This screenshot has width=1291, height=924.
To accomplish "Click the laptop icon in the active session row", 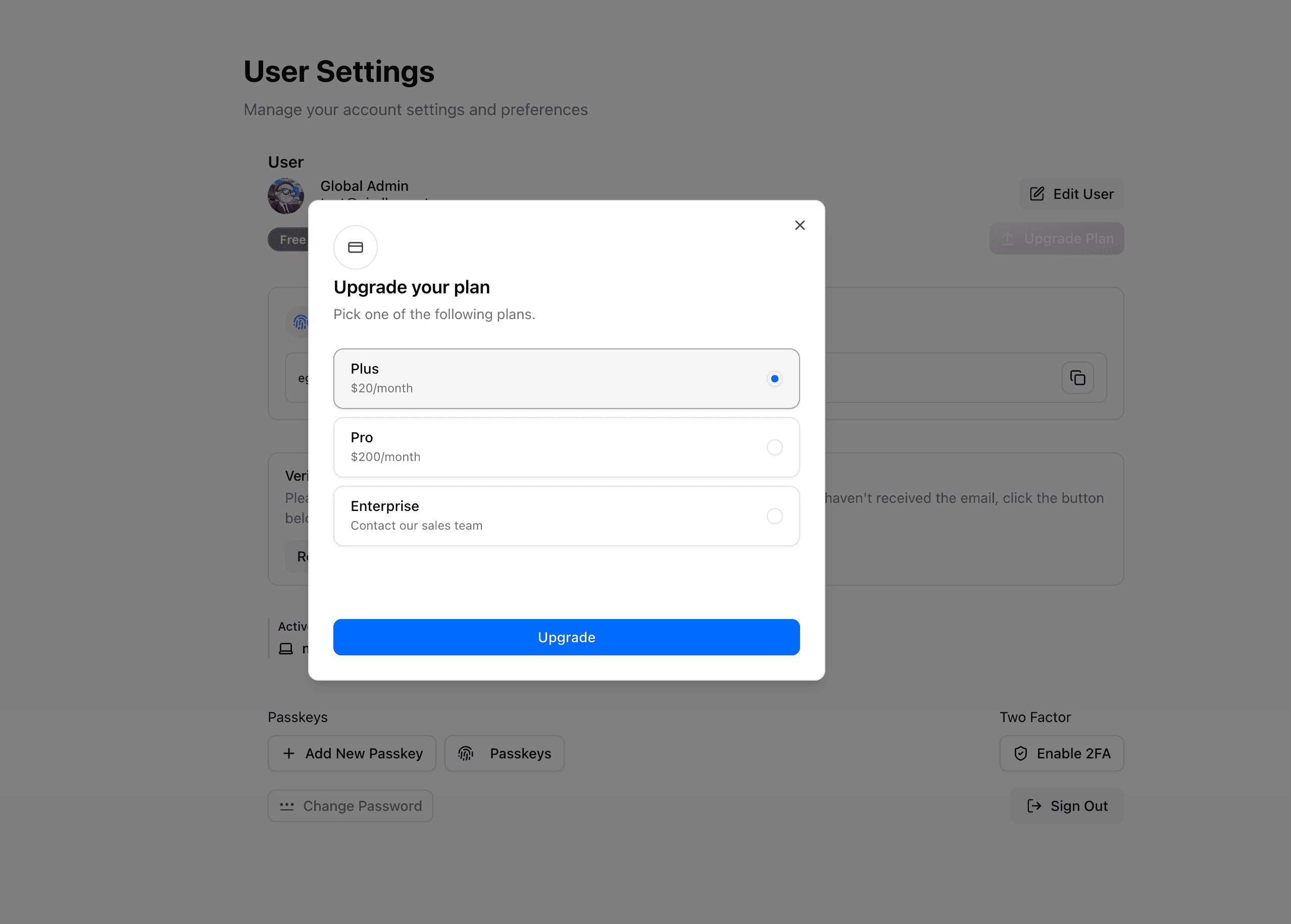I will (286, 648).
